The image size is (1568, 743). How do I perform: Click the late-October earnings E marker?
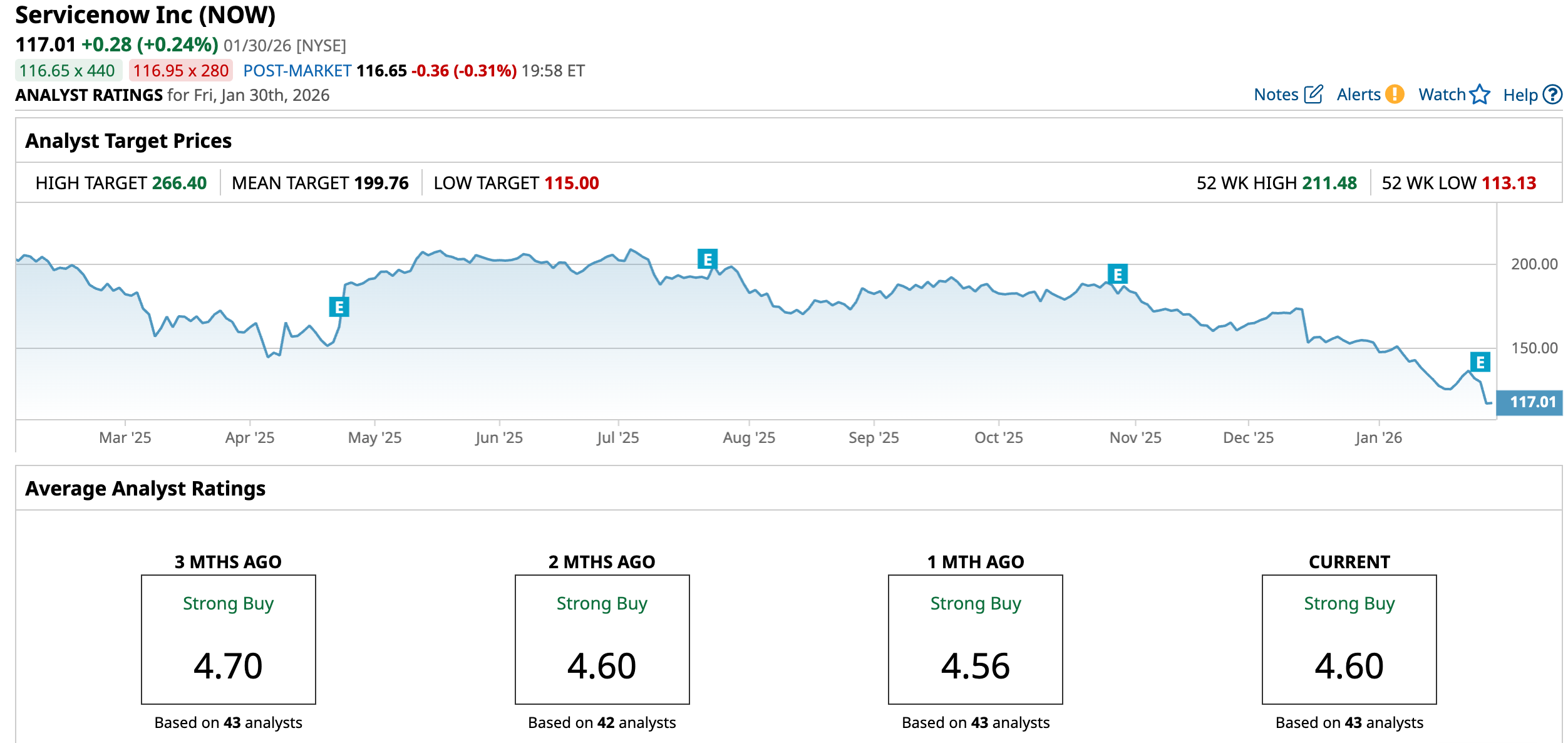point(1118,274)
